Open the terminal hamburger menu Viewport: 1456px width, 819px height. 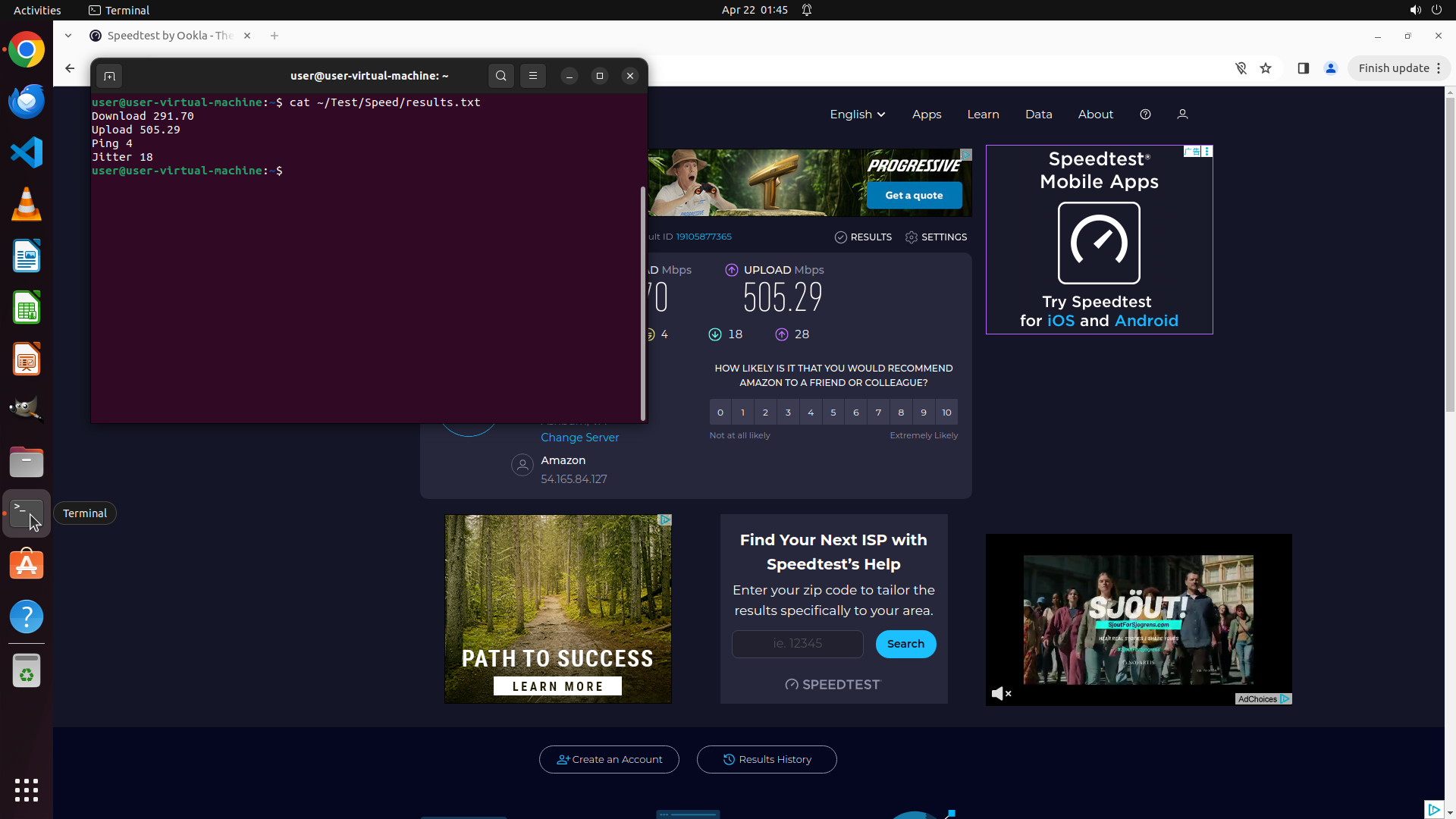tap(533, 76)
